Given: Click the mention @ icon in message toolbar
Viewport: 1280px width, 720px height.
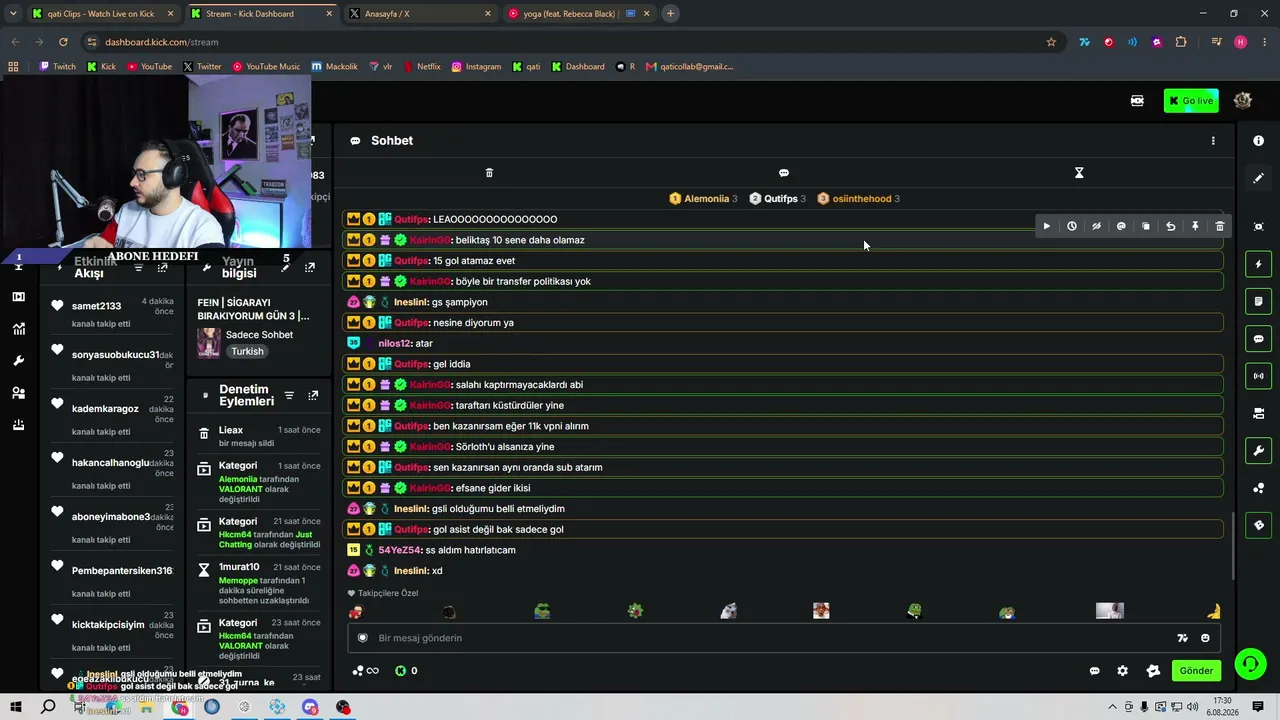Looking at the screenshot, I should pos(1121,226).
